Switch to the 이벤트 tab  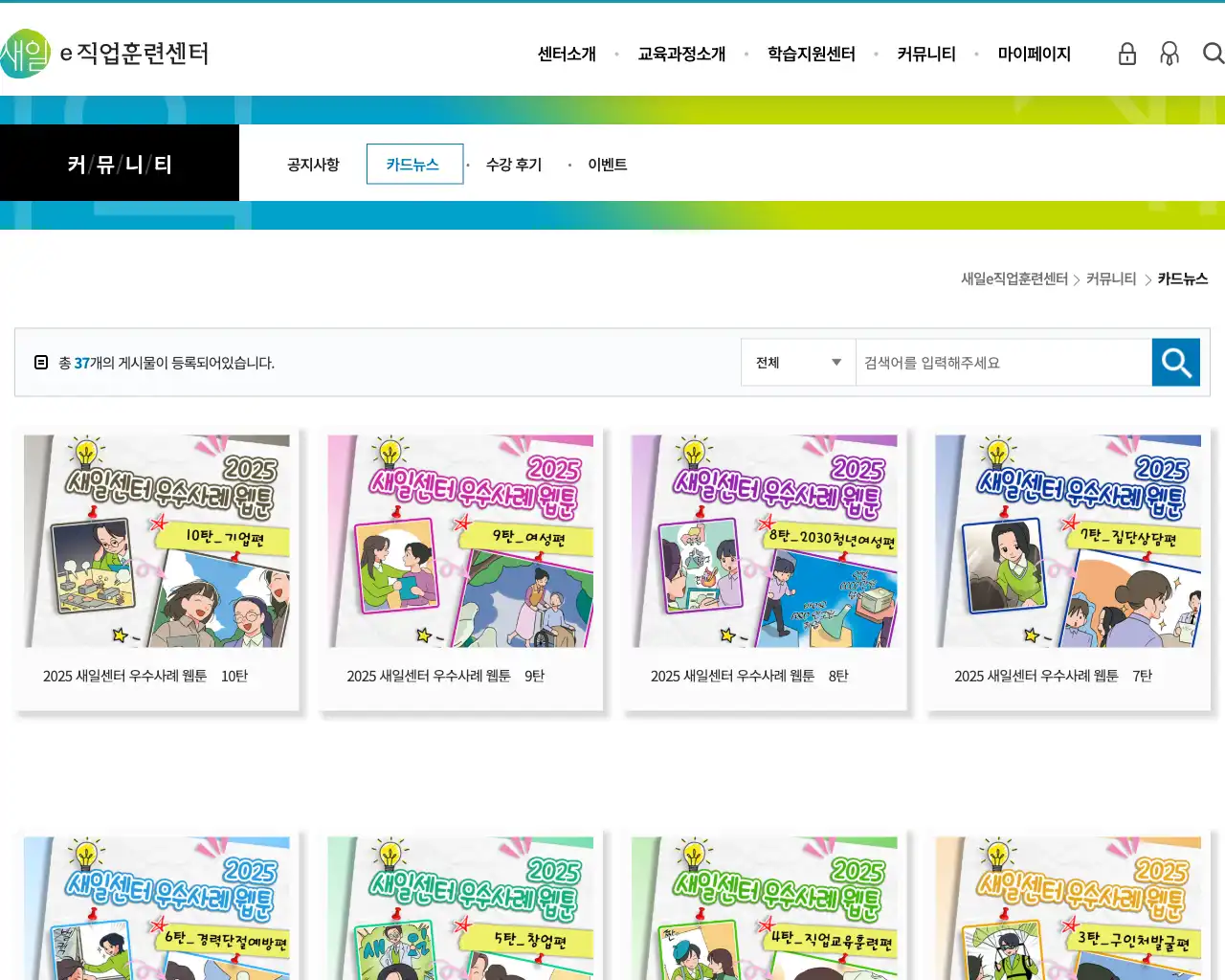click(x=608, y=165)
